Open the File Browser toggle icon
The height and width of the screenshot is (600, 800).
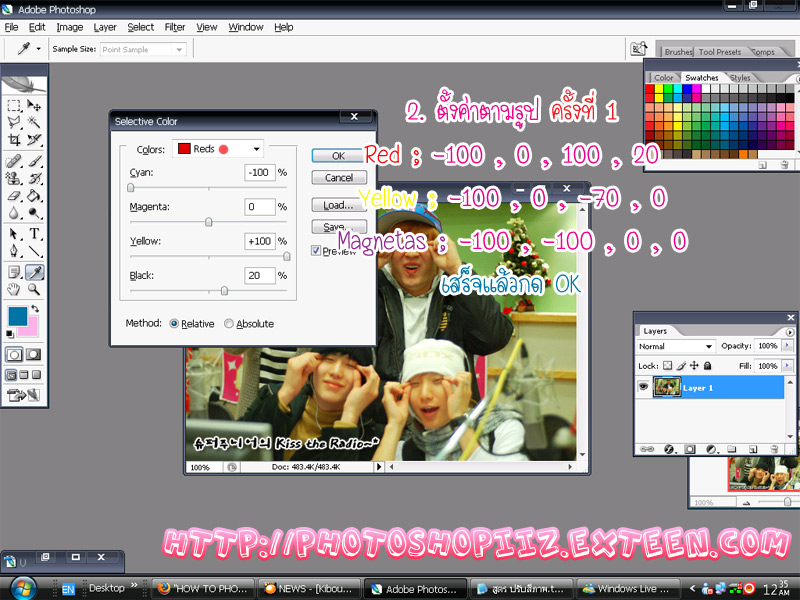[x=638, y=49]
